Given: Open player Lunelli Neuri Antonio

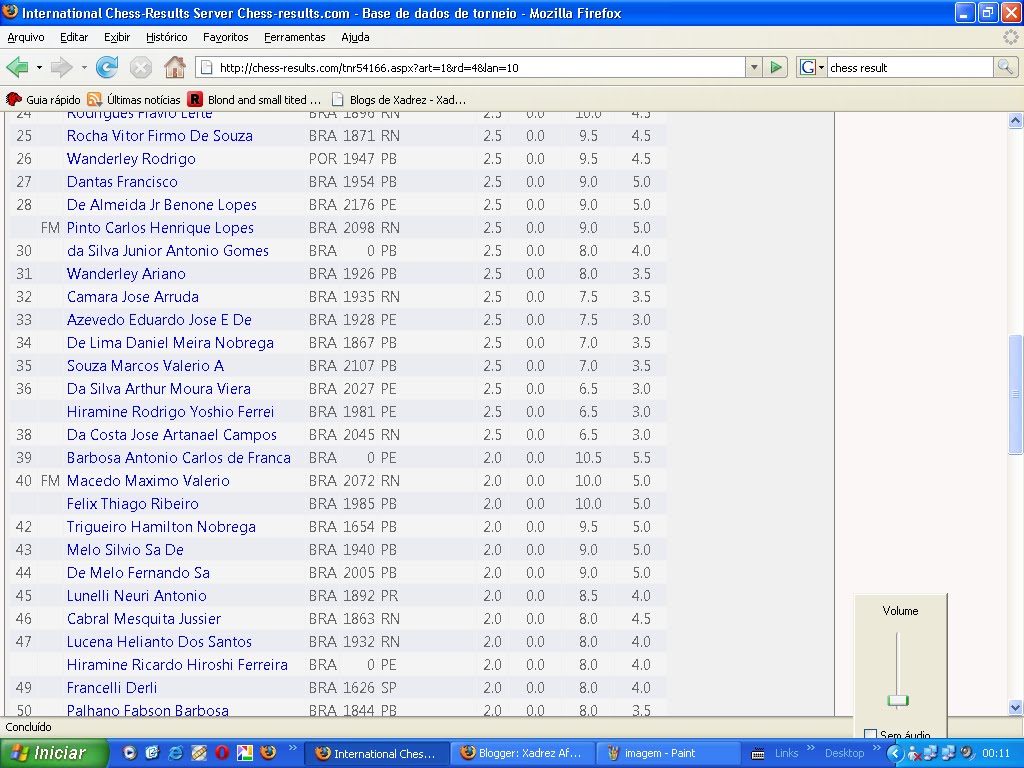Looking at the screenshot, I should click(136, 596).
